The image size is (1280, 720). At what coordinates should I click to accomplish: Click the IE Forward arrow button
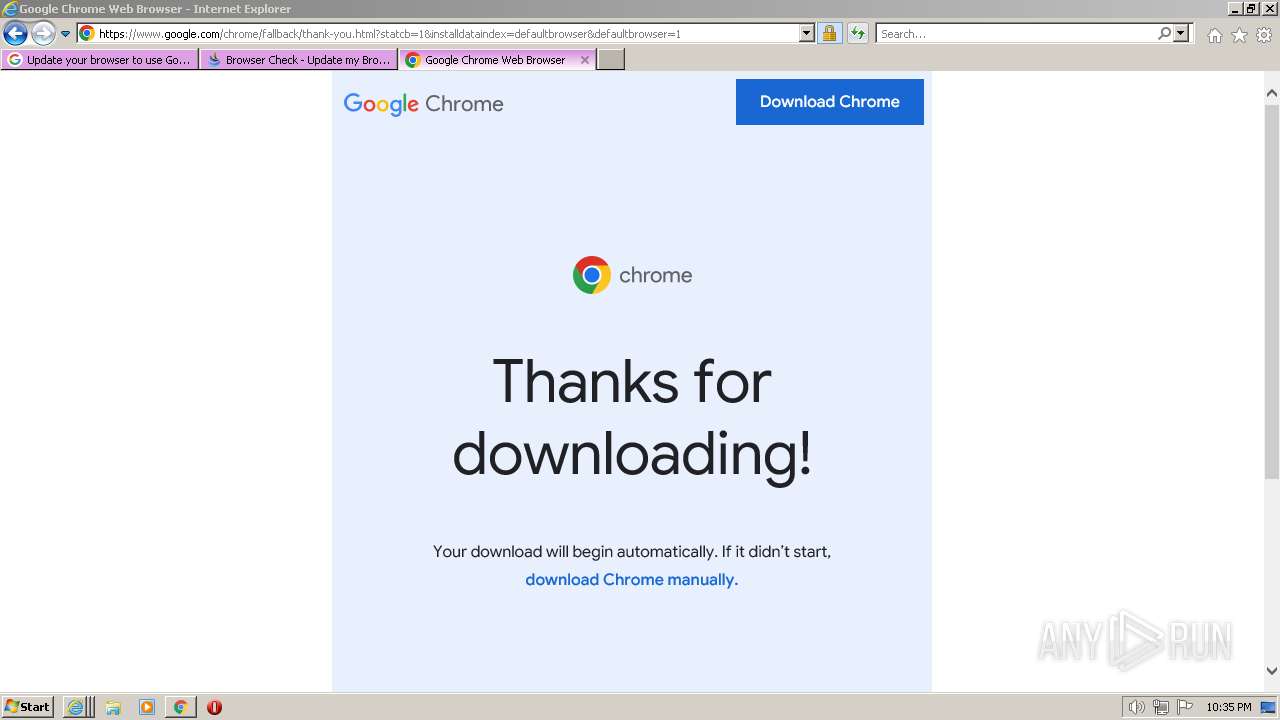(43, 34)
